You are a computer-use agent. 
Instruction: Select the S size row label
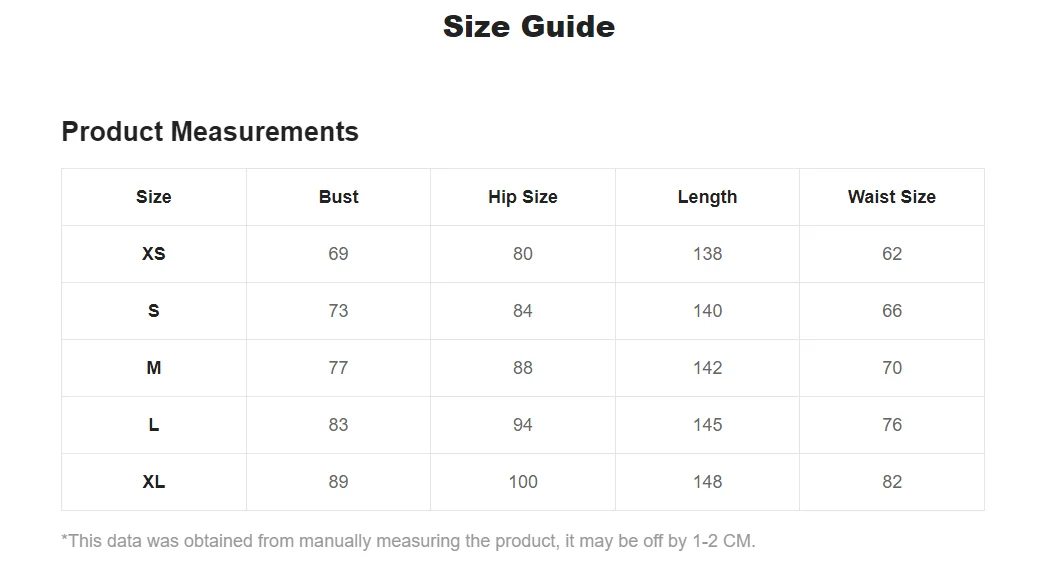154,311
